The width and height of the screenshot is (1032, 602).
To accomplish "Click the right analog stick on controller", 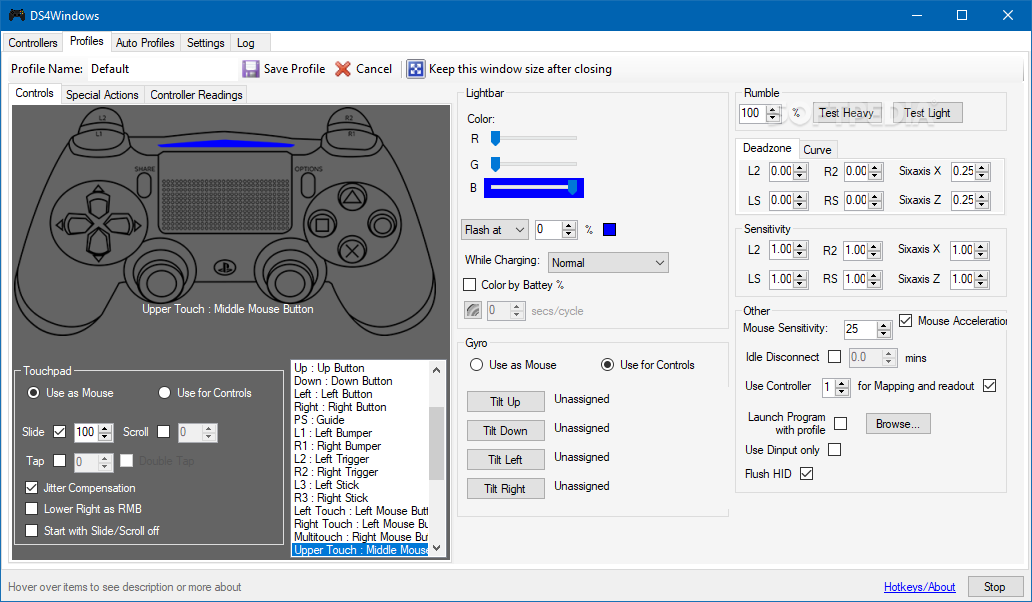I will [x=290, y=282].
